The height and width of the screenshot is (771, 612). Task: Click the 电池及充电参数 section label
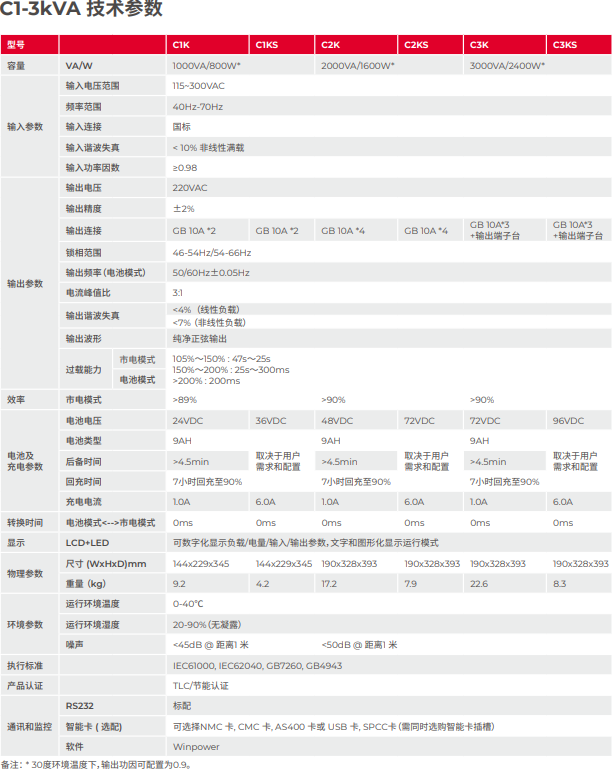click(x=25, y=461)
